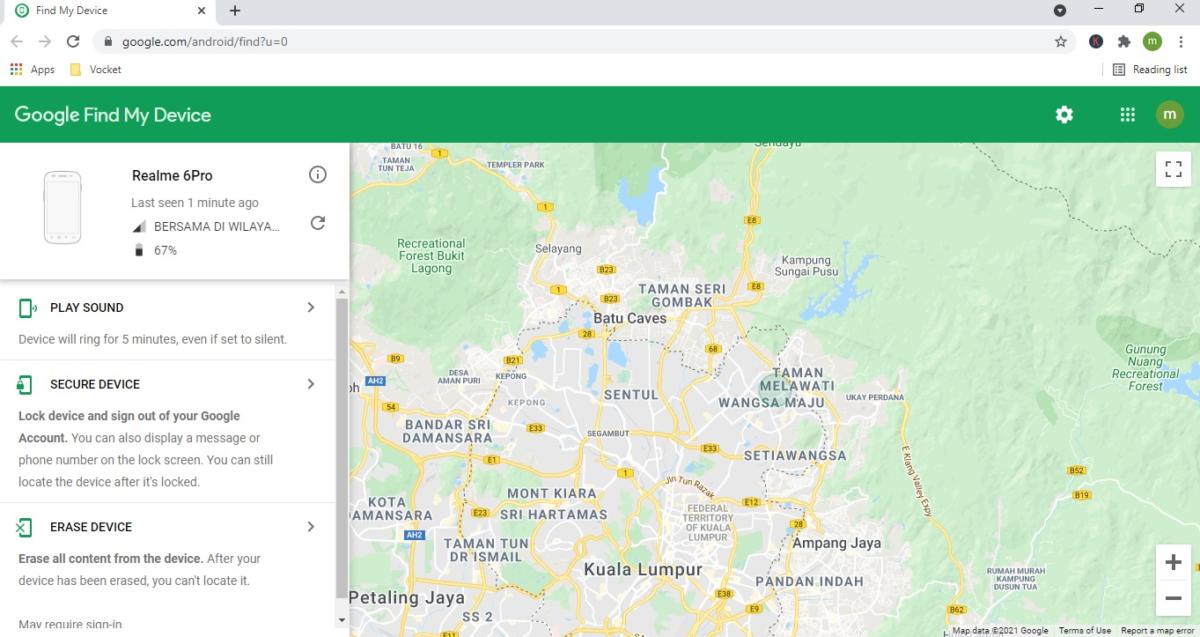The height and width of the screenshot is (637, 1200).
Task: Click the Play Sound phone icon
Action: (27, 308)
